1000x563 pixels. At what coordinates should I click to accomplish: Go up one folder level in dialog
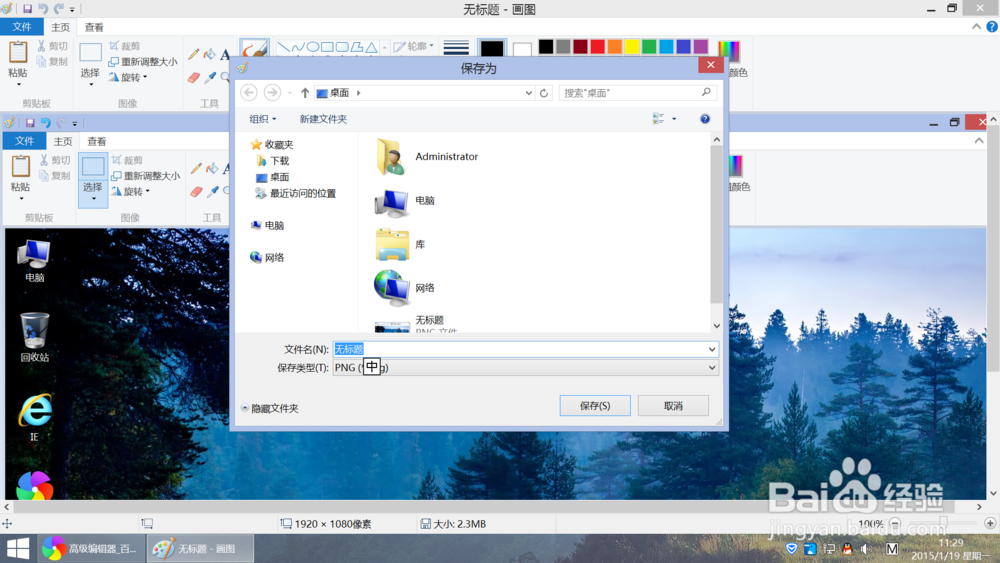click(305, 93)
